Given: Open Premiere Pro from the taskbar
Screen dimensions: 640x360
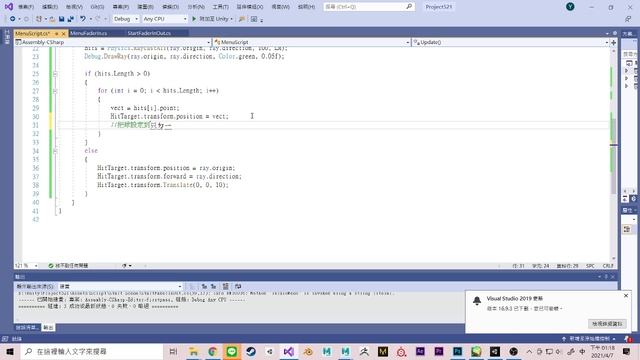Looking at the screenshot, I should (x=439, y=351).
